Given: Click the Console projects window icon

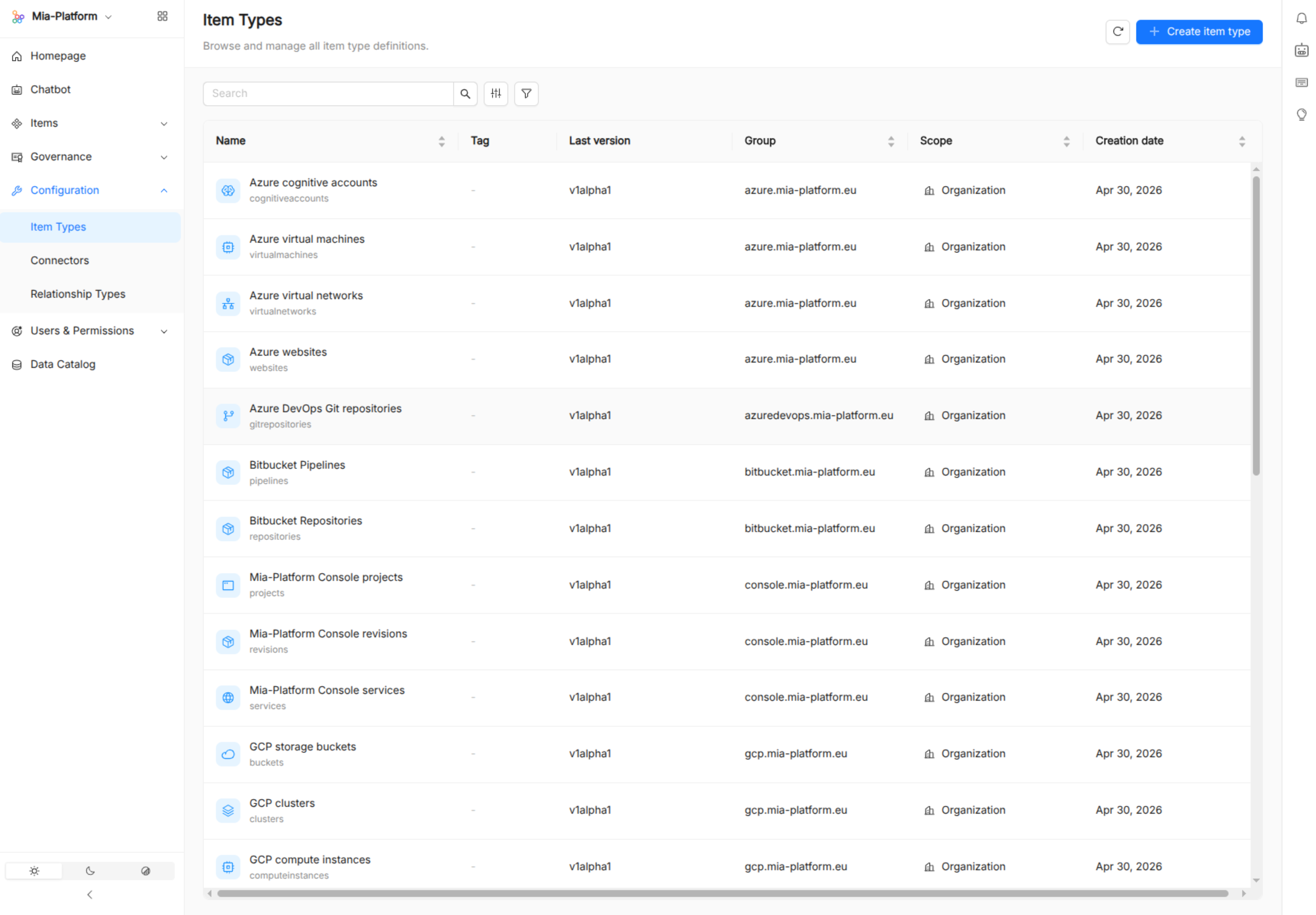Looking at the screenshot, I should tap(228, 585).
